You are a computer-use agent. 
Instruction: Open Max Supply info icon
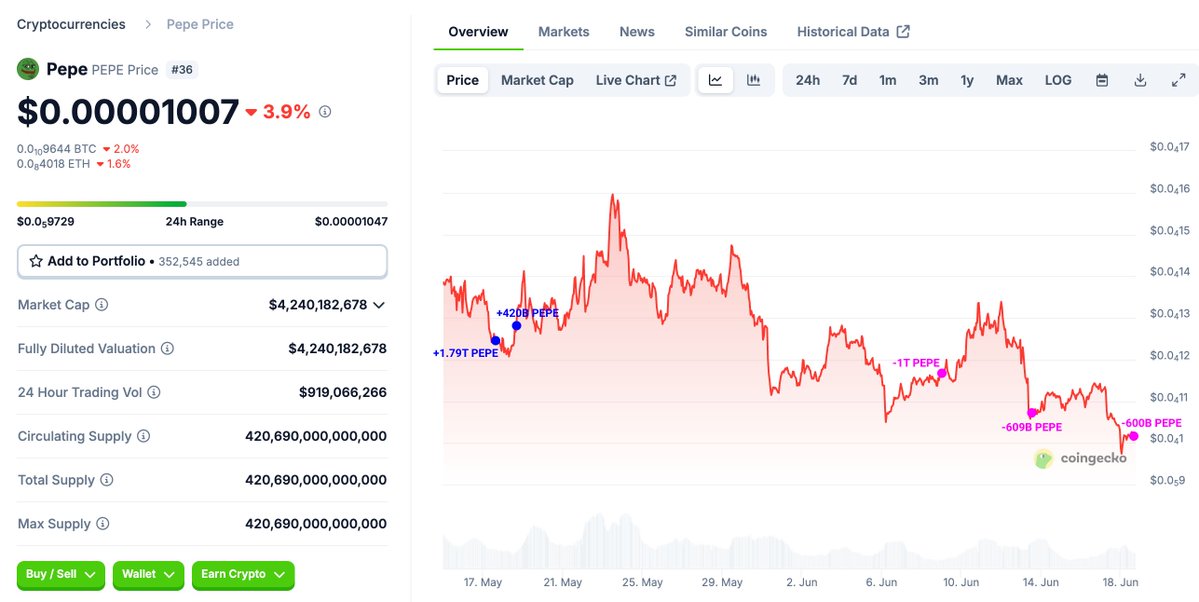(102, 524)
